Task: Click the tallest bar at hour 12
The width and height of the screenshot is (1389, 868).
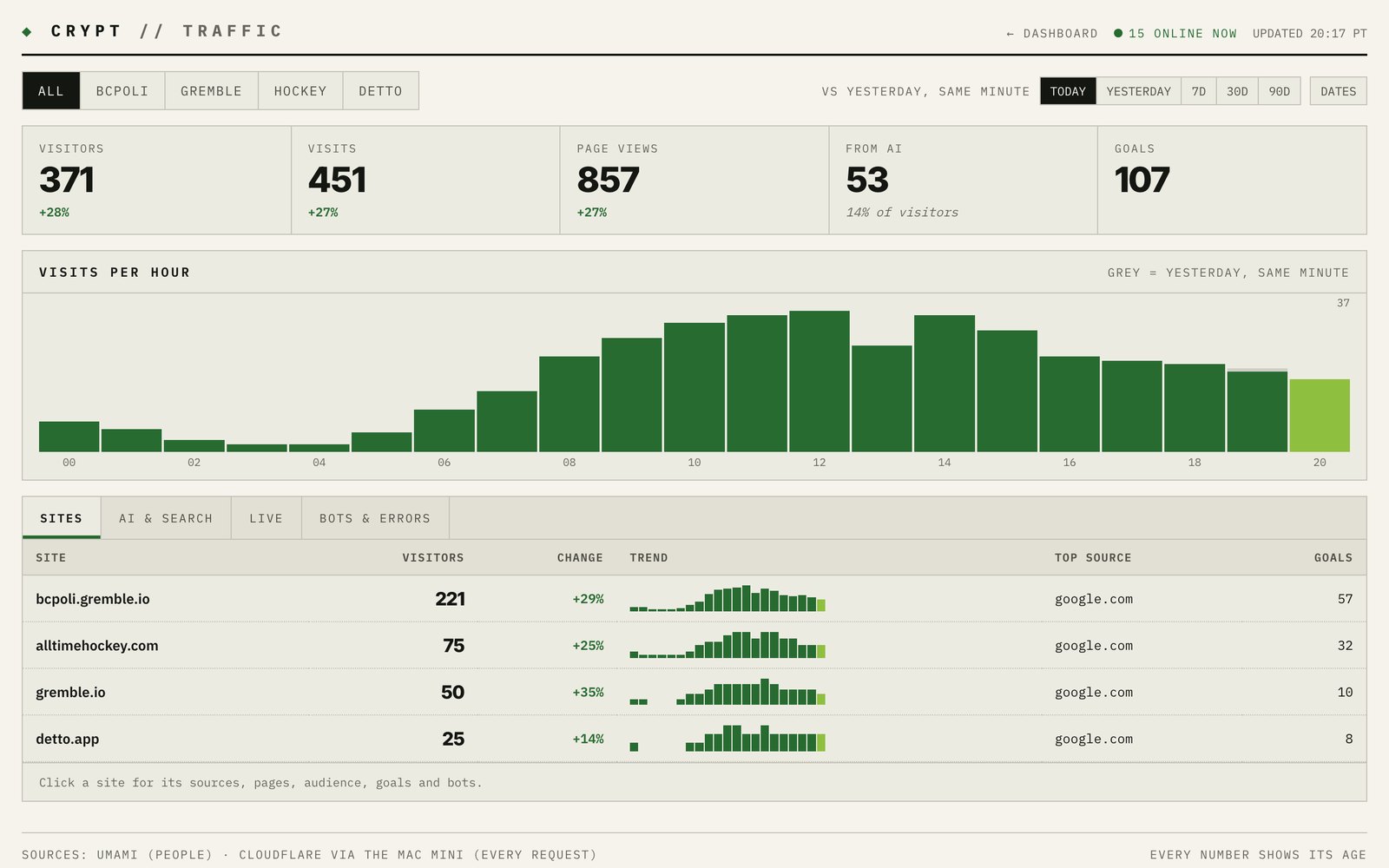Action: click(x=820, y=381)
